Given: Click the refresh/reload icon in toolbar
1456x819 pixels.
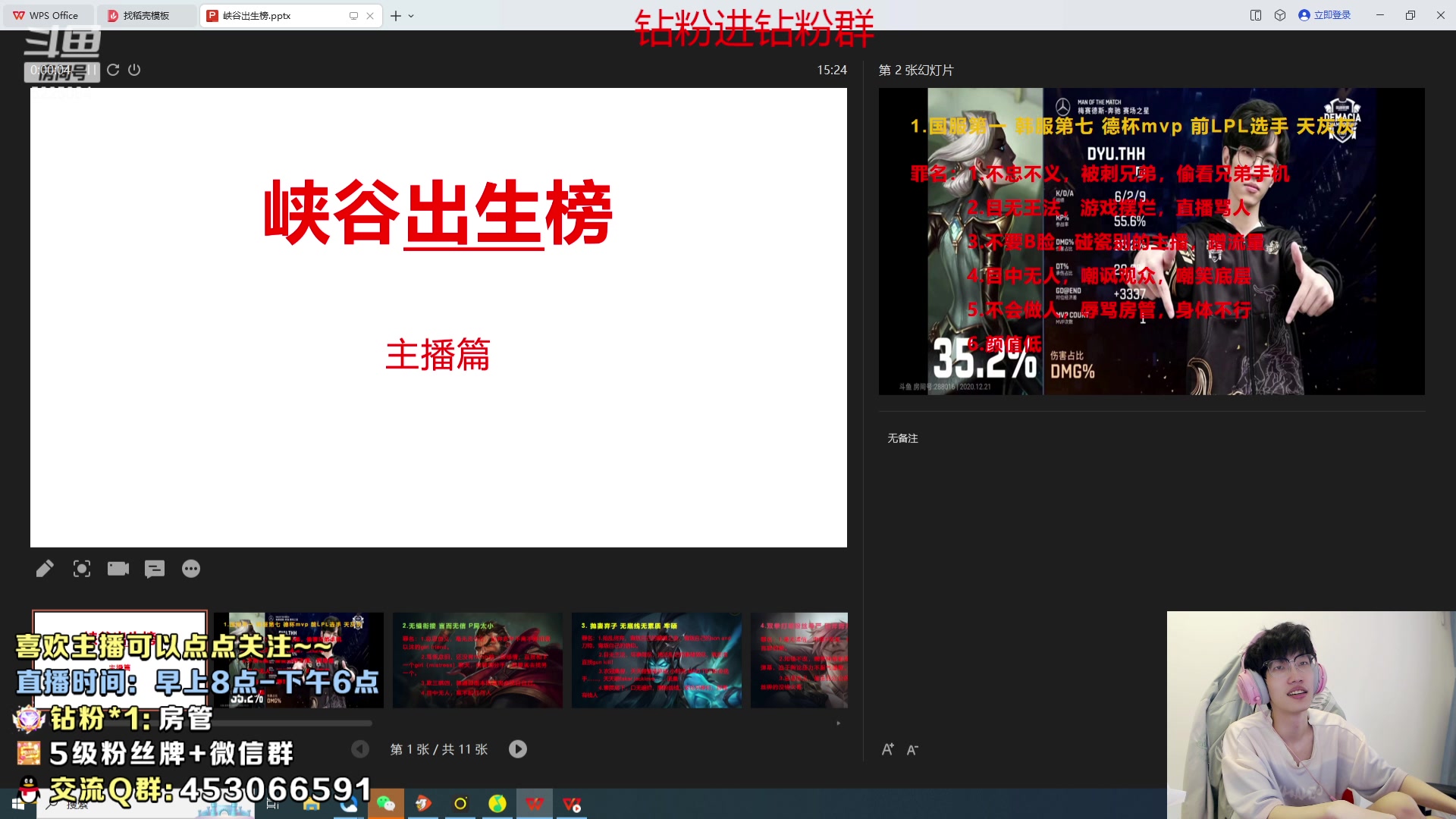Looking at the screenshot, I should [x=113, y=70].
